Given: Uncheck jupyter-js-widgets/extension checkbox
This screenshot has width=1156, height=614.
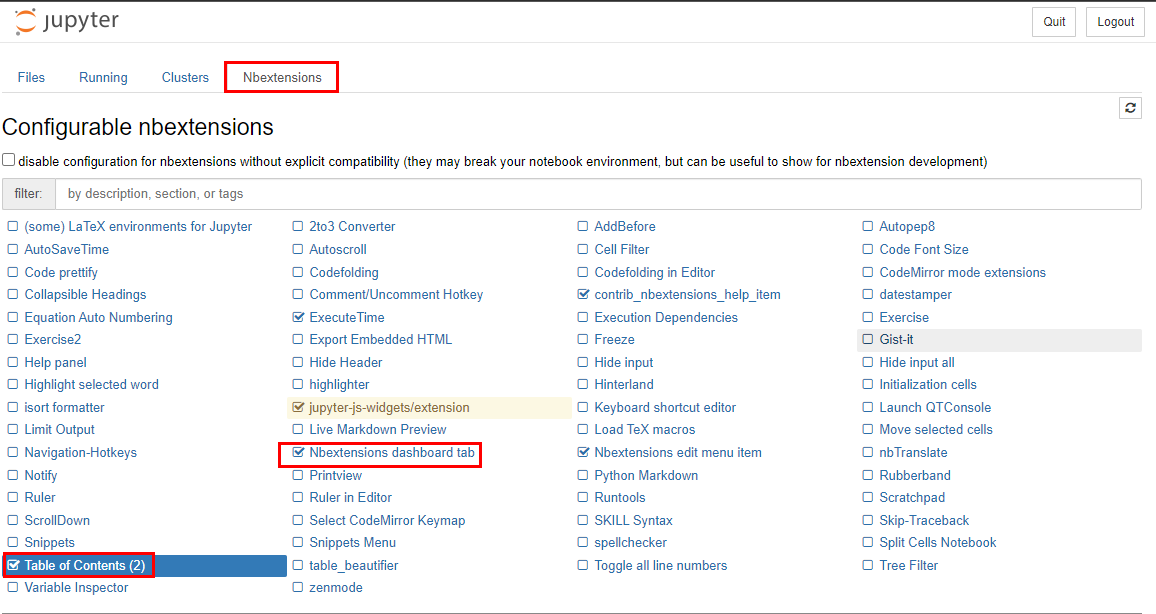Looking at the screenshot, I should (298, 407).
